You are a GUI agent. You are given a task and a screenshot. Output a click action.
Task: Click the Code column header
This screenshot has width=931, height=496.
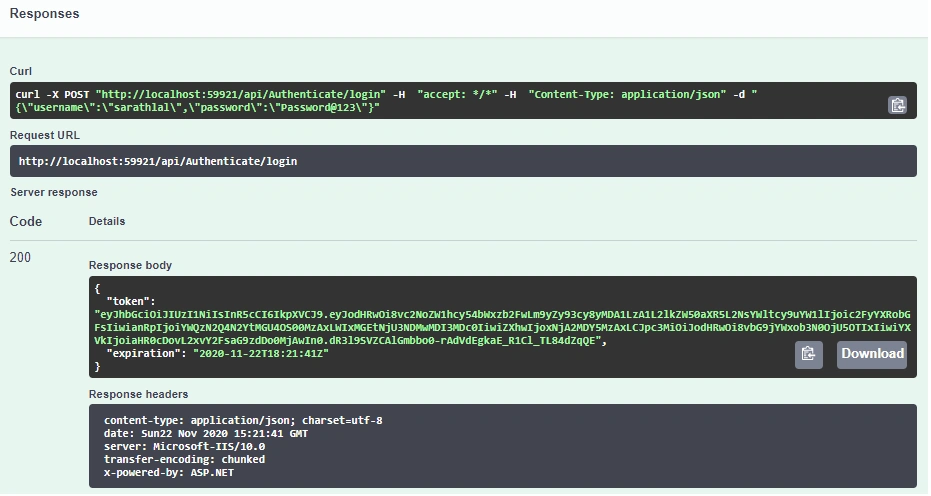(26, 222)
